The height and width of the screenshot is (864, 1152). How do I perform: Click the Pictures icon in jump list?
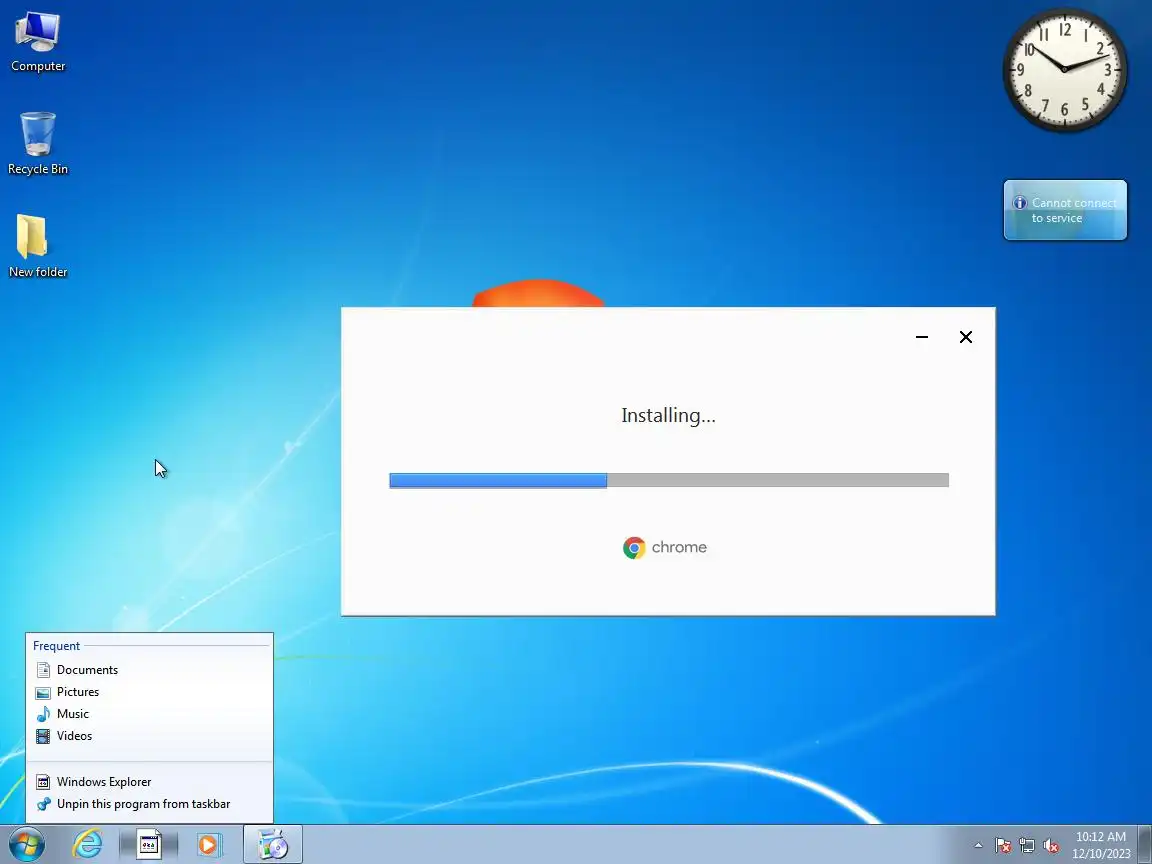[43, 692]
